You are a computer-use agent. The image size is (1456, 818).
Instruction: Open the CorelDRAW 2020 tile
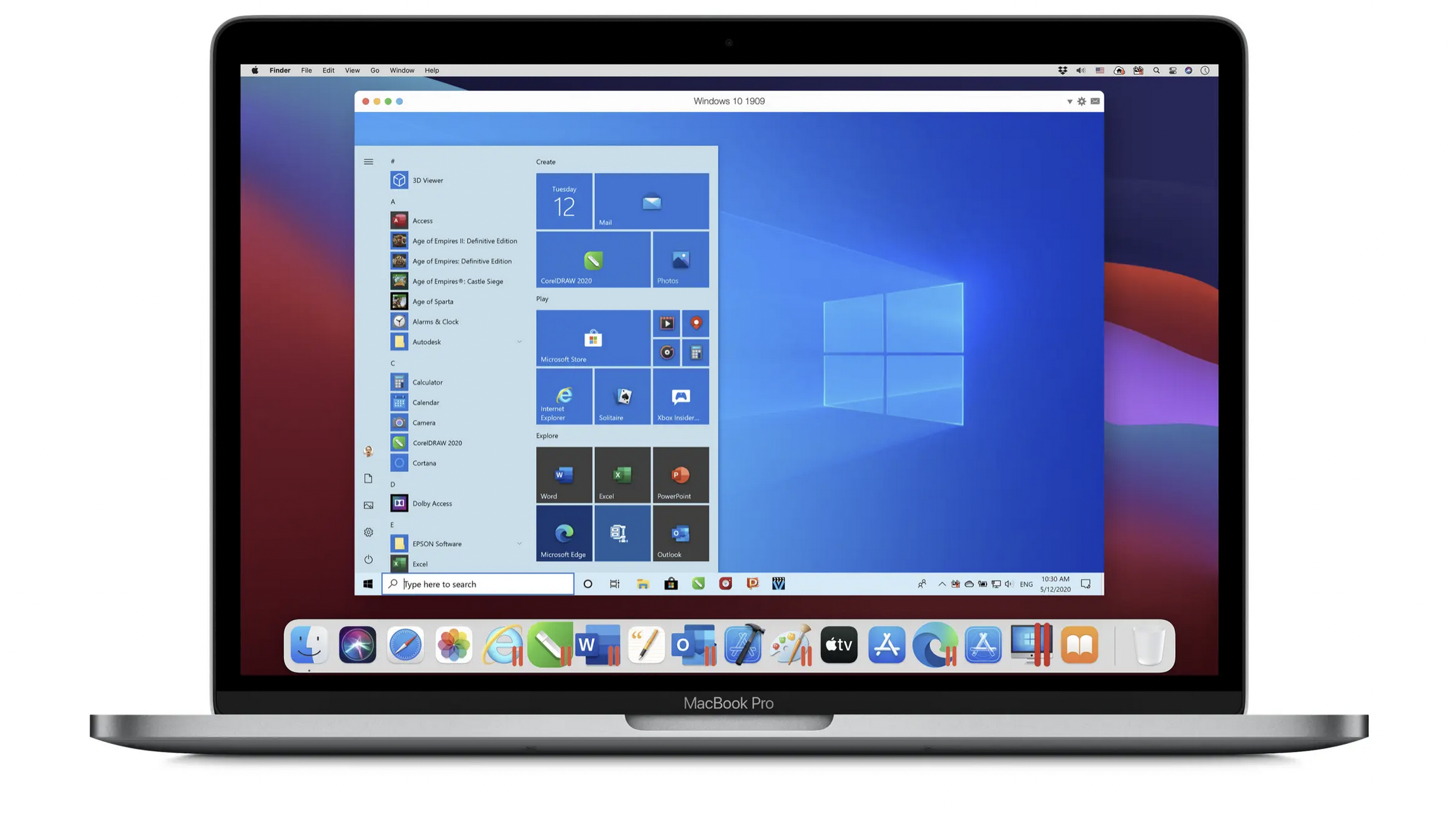[x=592, y=260]
